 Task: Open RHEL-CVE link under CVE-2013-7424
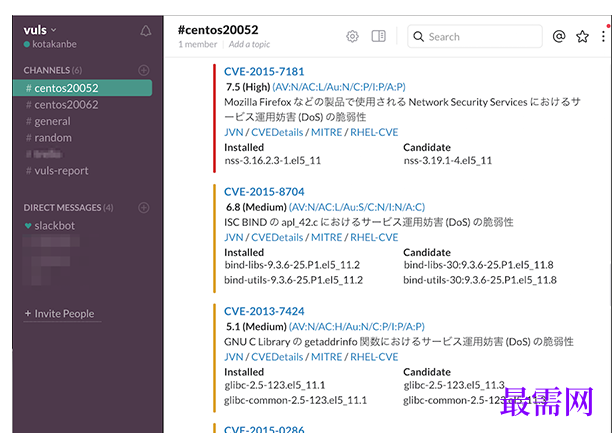[x=374, y=357]
